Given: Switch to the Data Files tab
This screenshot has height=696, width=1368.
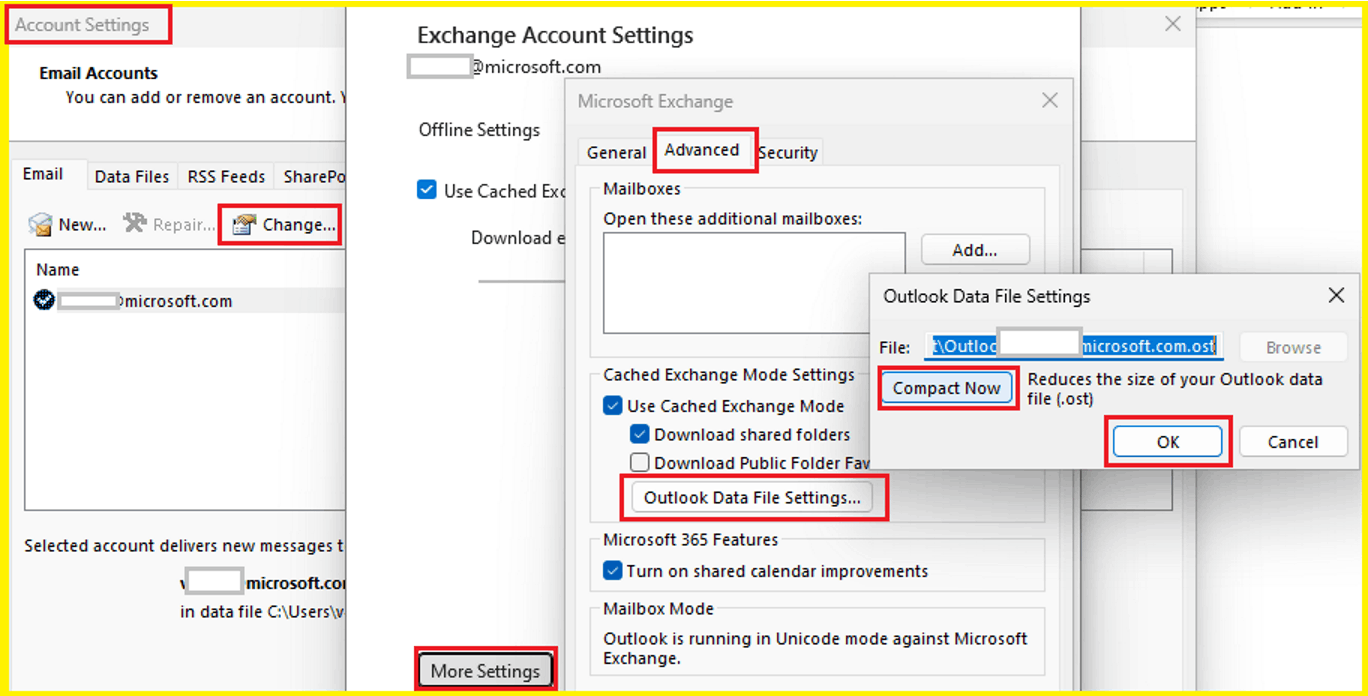Looking at the screenshot, I should [x=132, y=176].
